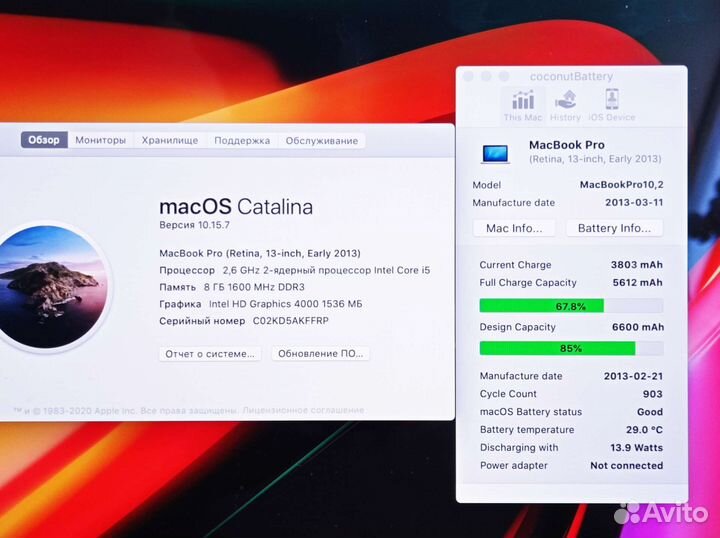The height and width of the screenshot is (538, 720).
Task: Close the coconutBattery window
Action: click(468, 76)
